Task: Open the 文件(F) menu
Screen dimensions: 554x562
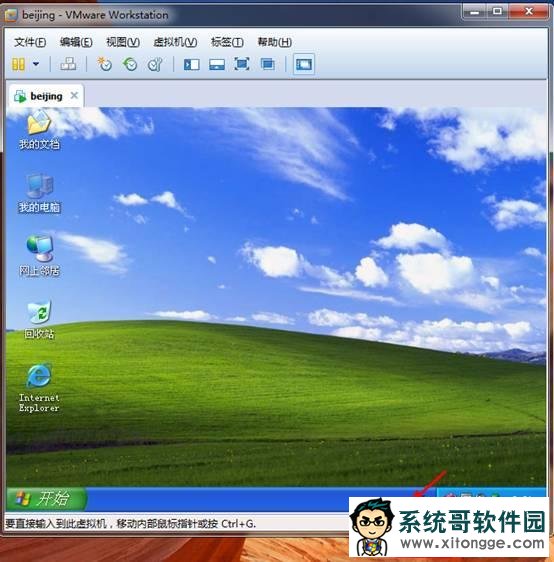Action: [30, 42]
